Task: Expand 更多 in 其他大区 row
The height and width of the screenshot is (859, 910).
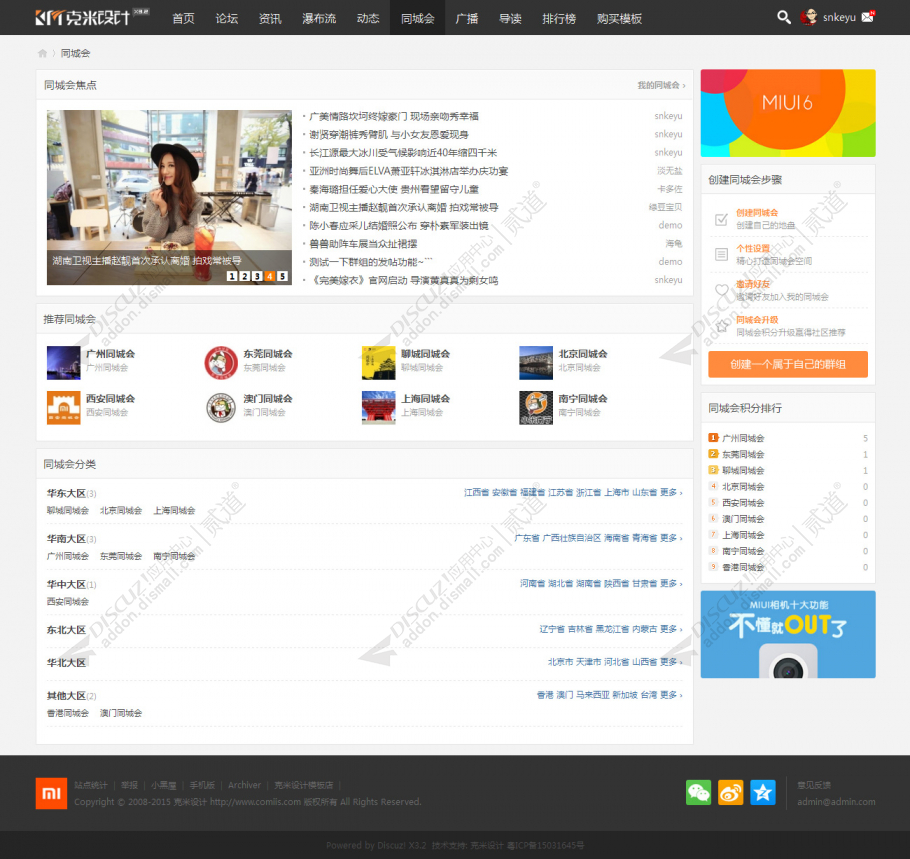Action: [671, 695]
